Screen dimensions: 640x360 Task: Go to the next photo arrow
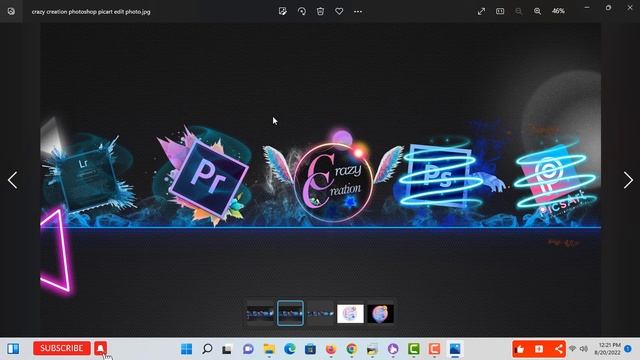click(x=628, y=180)
